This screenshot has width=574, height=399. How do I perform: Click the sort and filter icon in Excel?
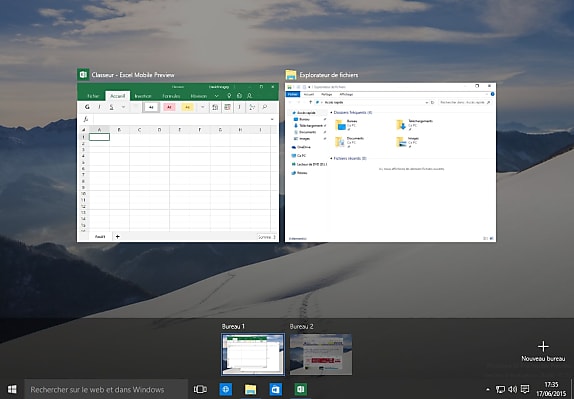click(x=252, y=107)
